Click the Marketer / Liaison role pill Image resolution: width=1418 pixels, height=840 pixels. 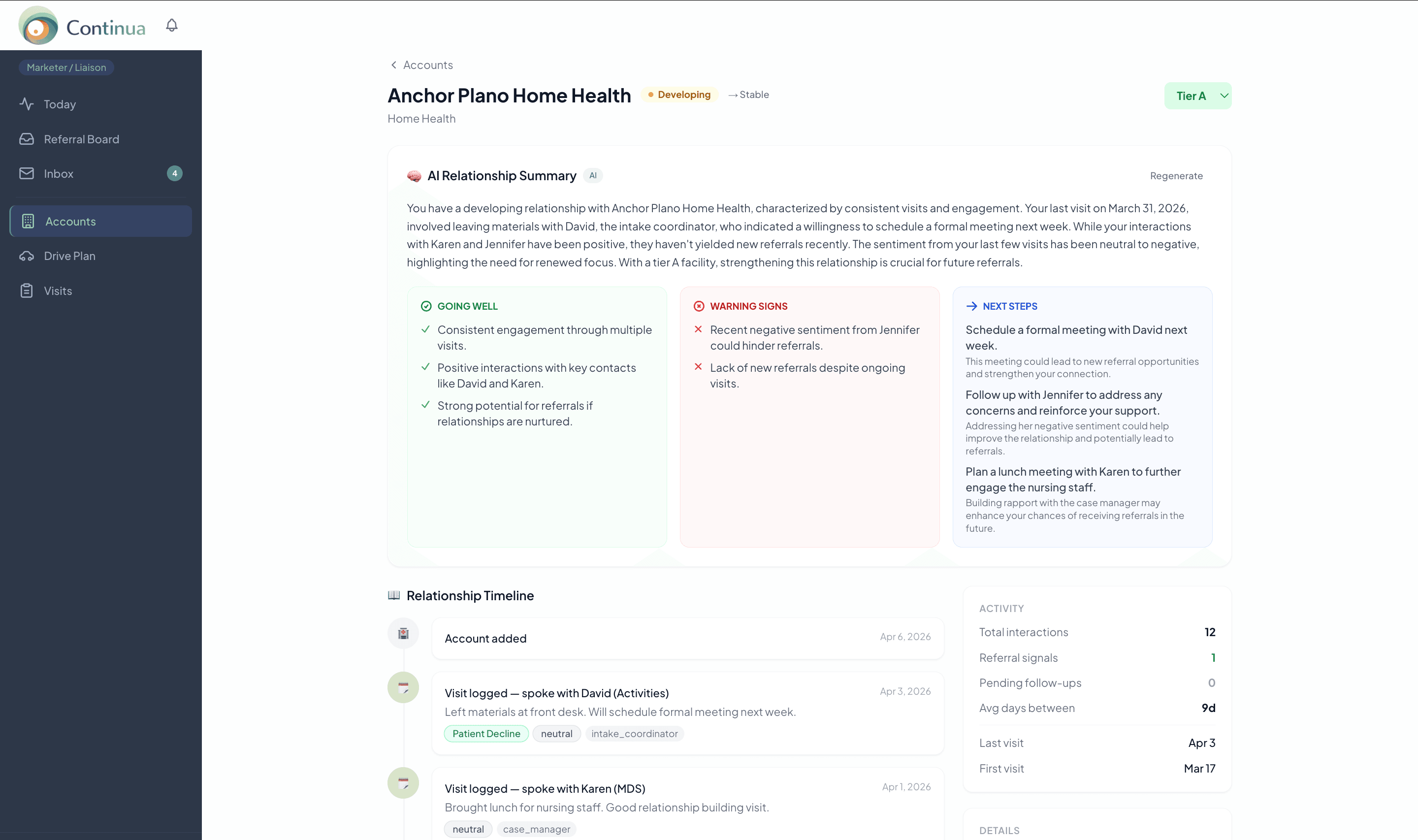pyautogui.click(x=67, y=67)
